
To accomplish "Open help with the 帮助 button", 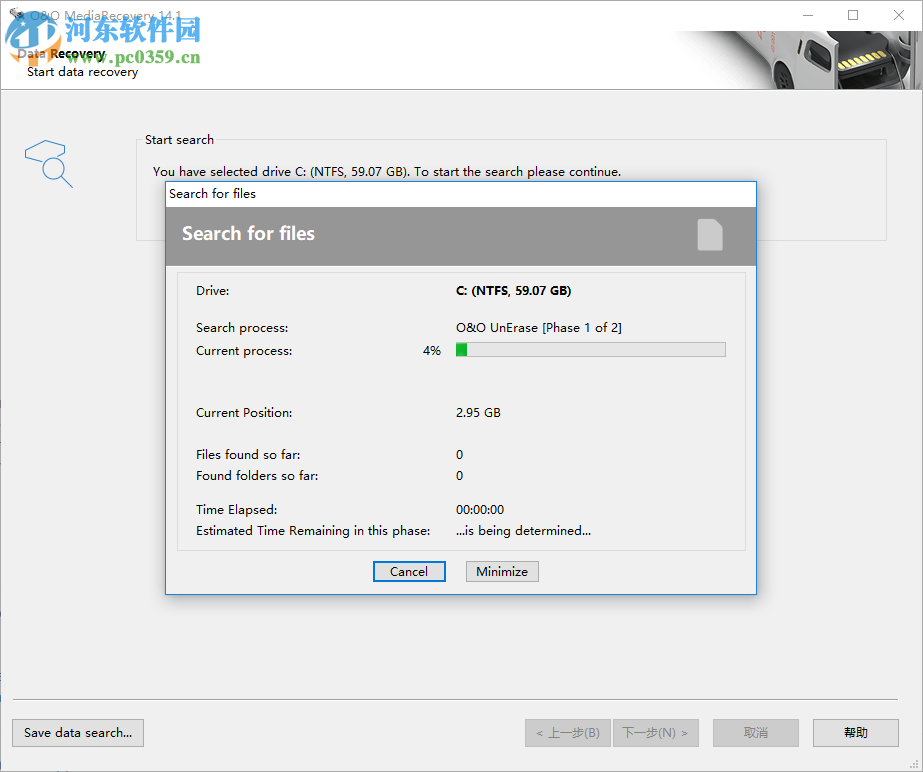I will 855,733.
